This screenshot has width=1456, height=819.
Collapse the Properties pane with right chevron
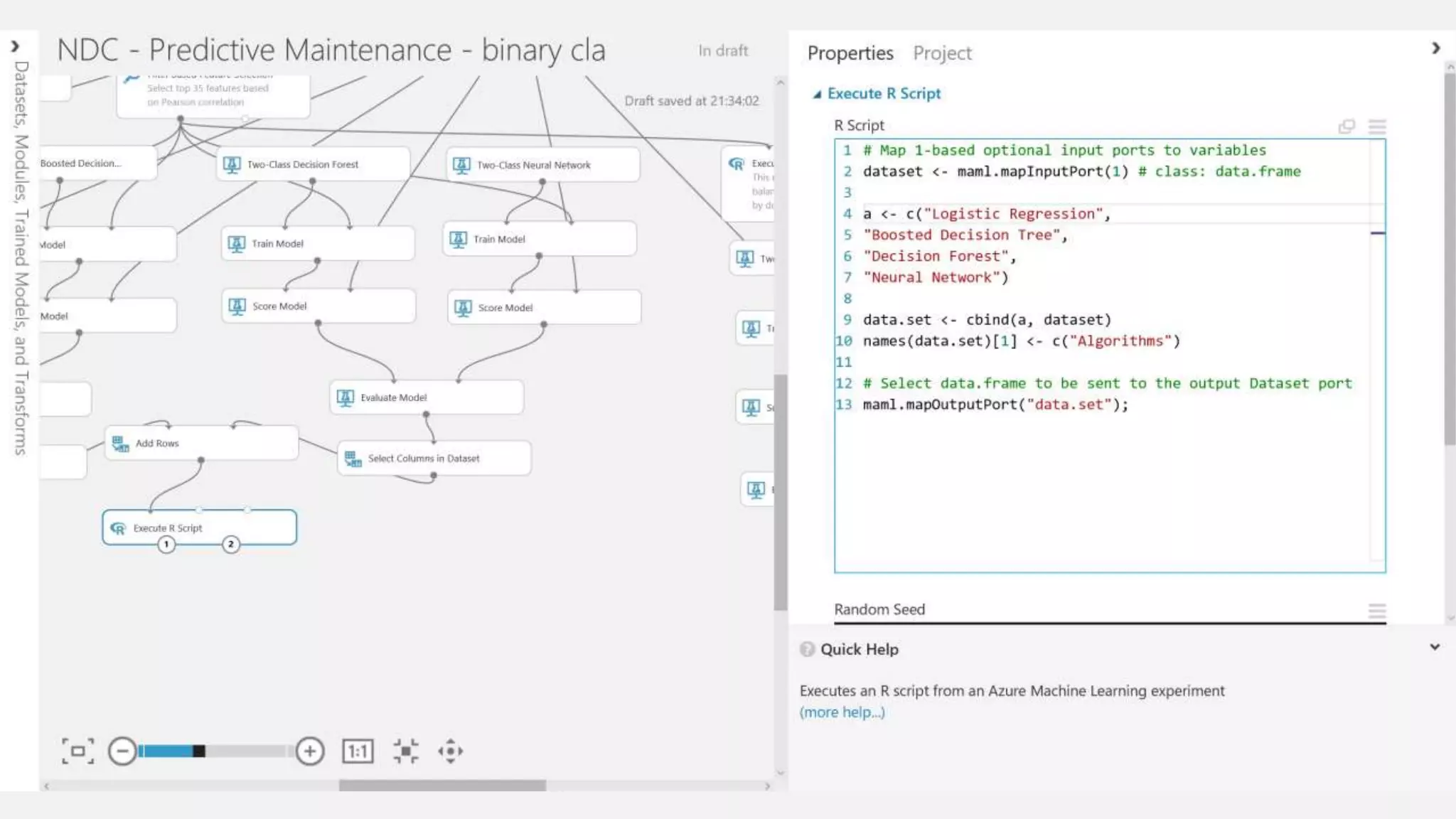pyautogui.click(x=1435, y=48)
